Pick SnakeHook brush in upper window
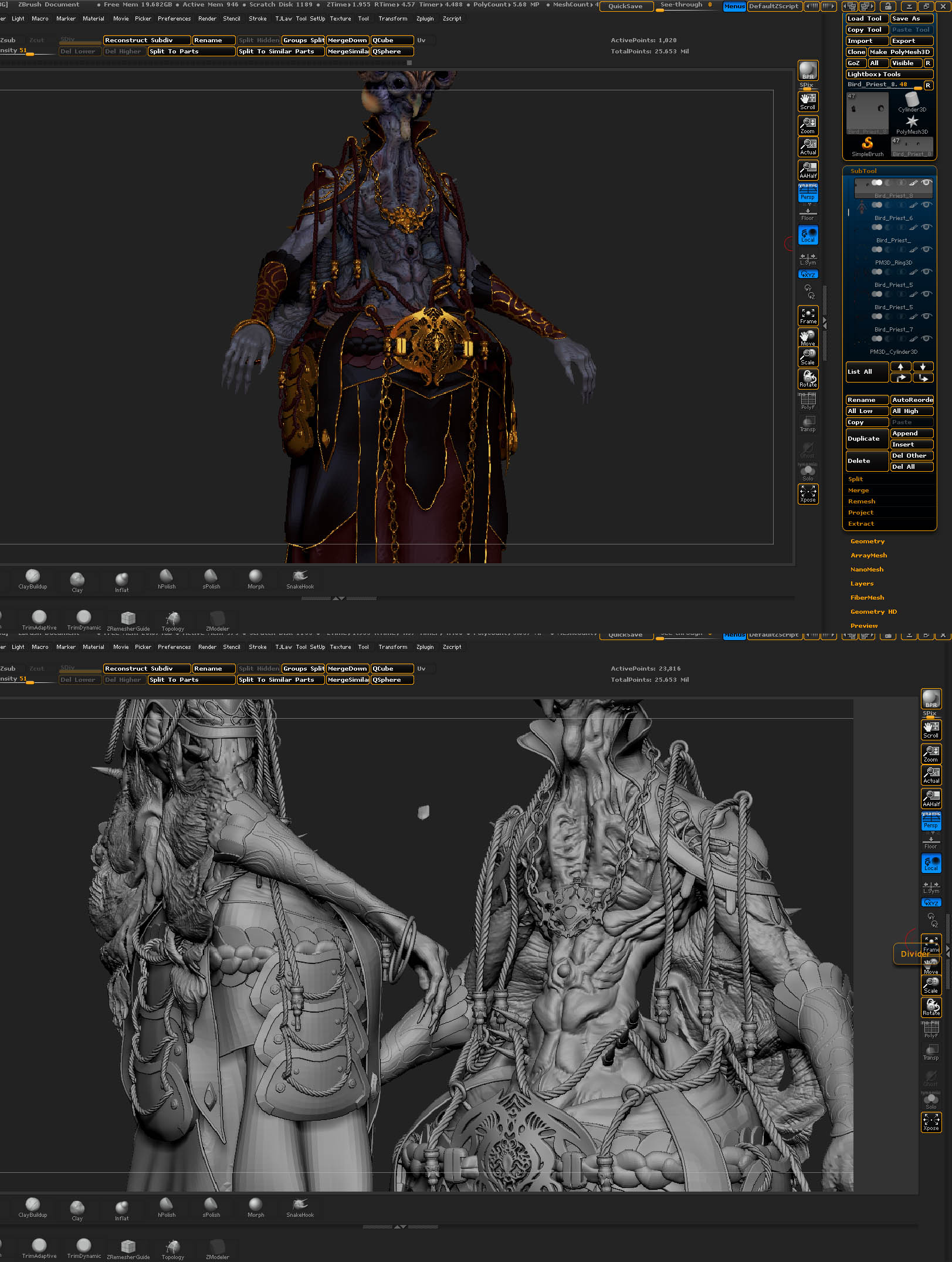Viewport: 952px width, 1262px height. [300, 579]
